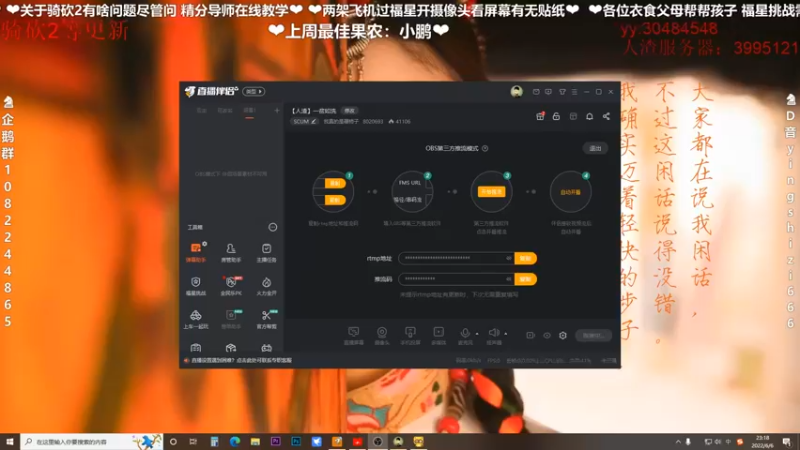Click the shirt skin icon in title bar
800x450 pixels.
(x=562, y=92)
